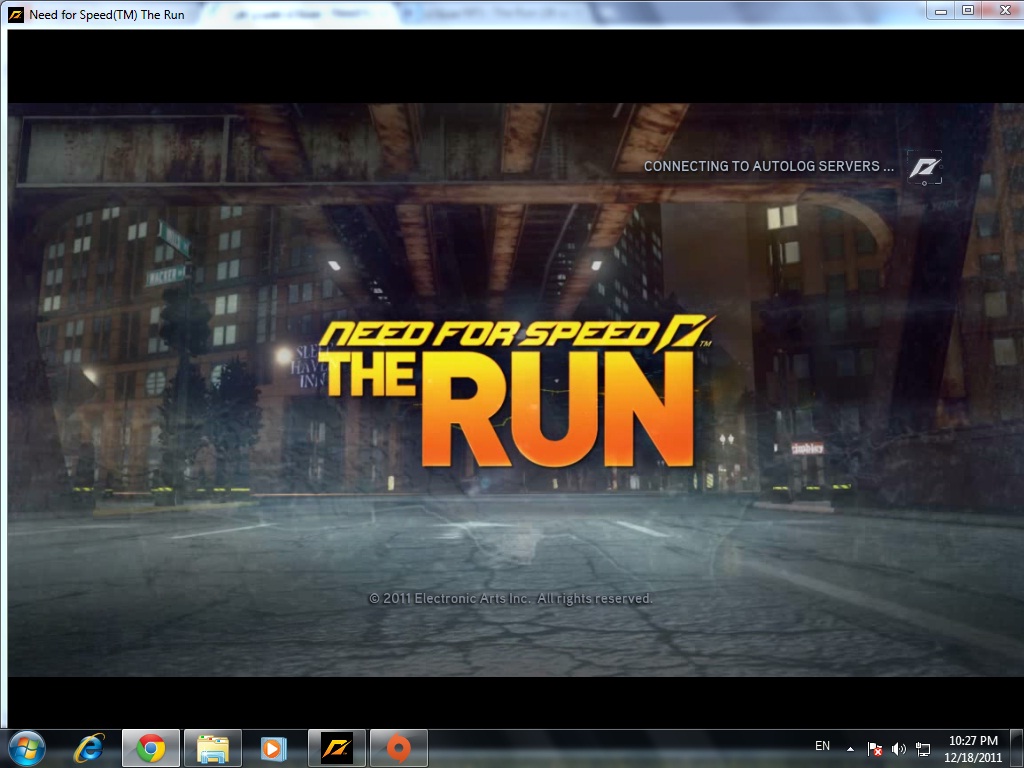Screen dimensions: 1024x768
Task: Click the 'CONNECTING TO AUTOLOG SERVERS ...' text
Action: [x=769, y=167]
